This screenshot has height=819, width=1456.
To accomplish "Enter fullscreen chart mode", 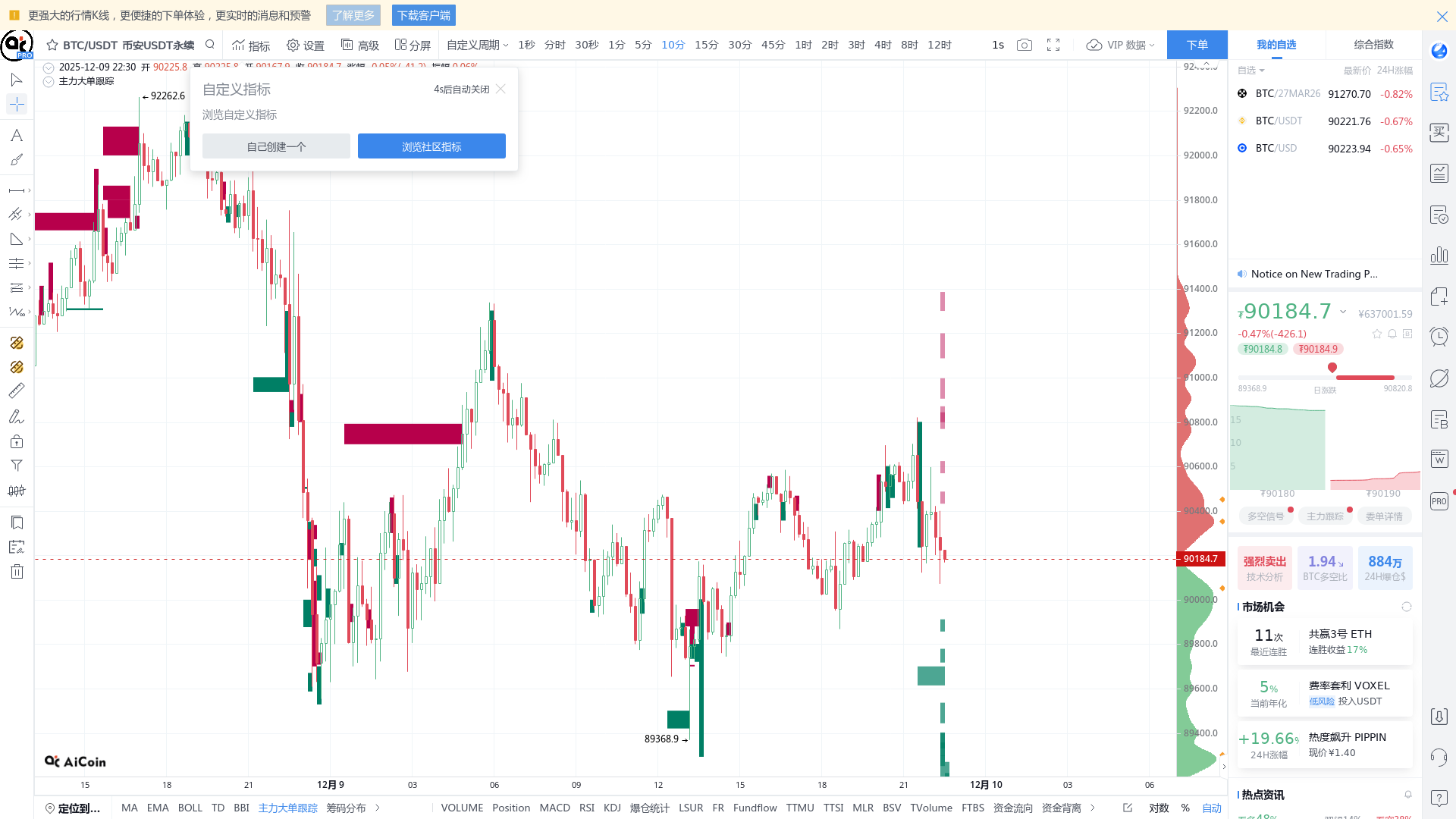I will 1053,45.
